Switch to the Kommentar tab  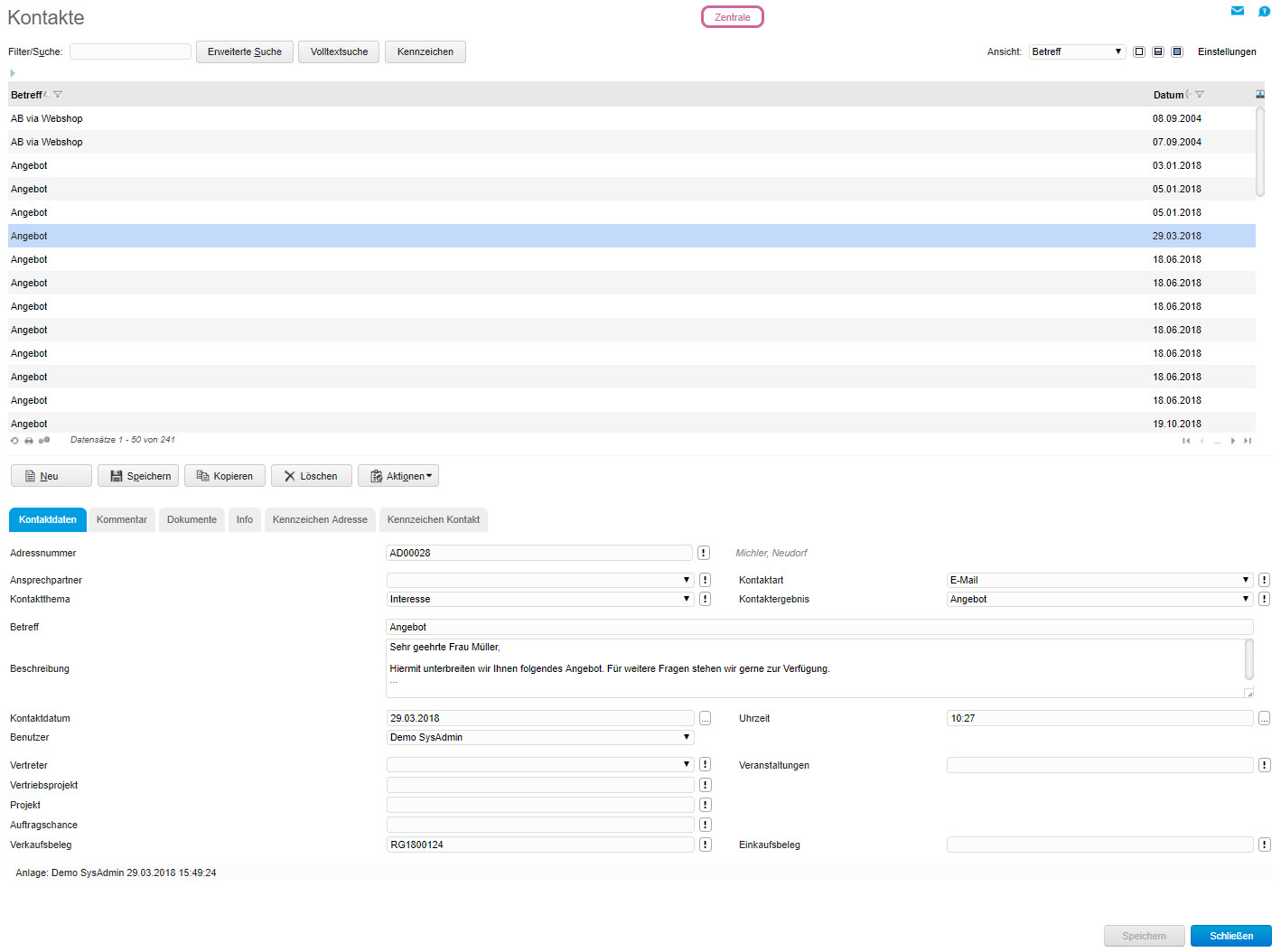click(x=122, y=519)
